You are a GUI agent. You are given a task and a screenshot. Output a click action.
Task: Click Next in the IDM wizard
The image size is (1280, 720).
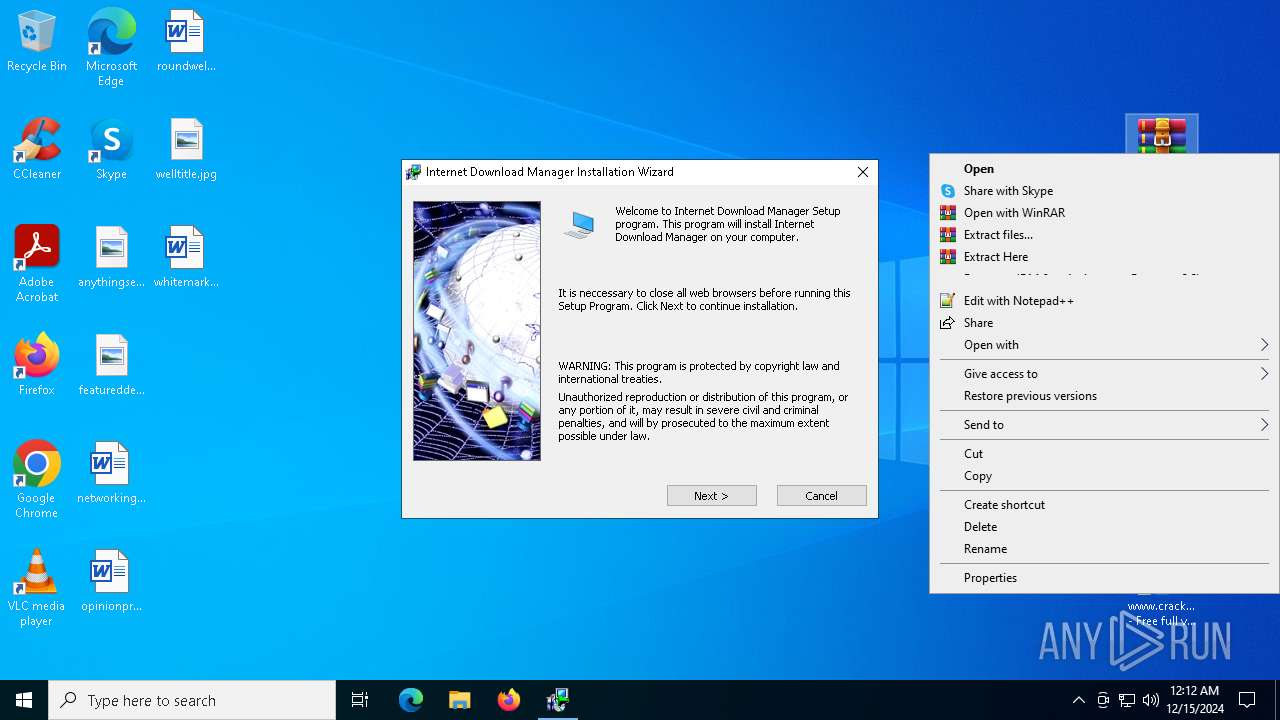point(712,496)
